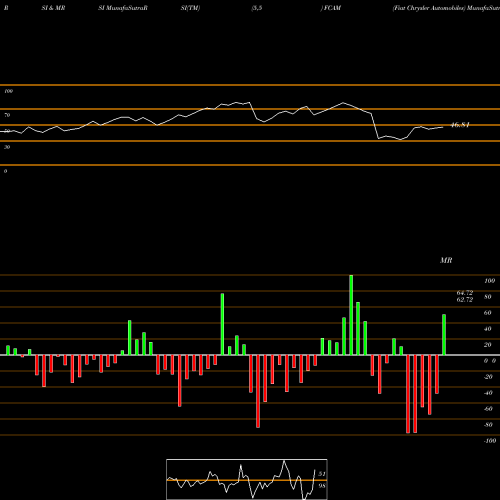
Task: Click the '-80' axis label in MR chart
Action: tap(488, 425)
